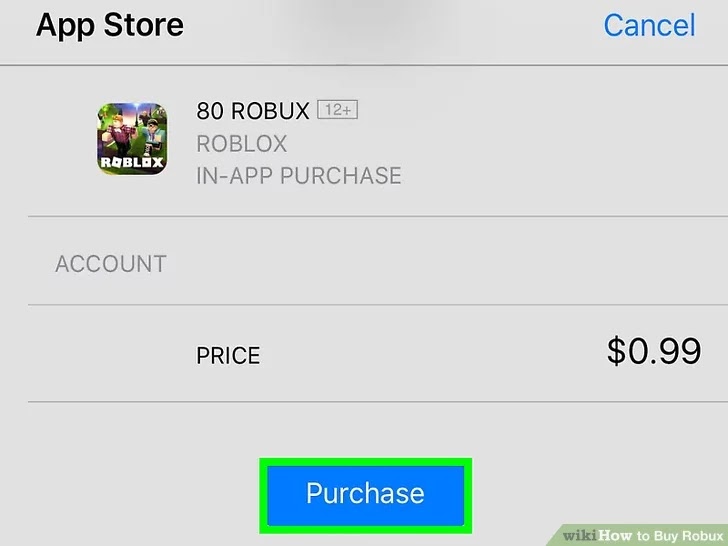This screenshot has height=546, width=728.
Task: Dismiss the dialog with Cancel
Action: click(x=650, y=25)
